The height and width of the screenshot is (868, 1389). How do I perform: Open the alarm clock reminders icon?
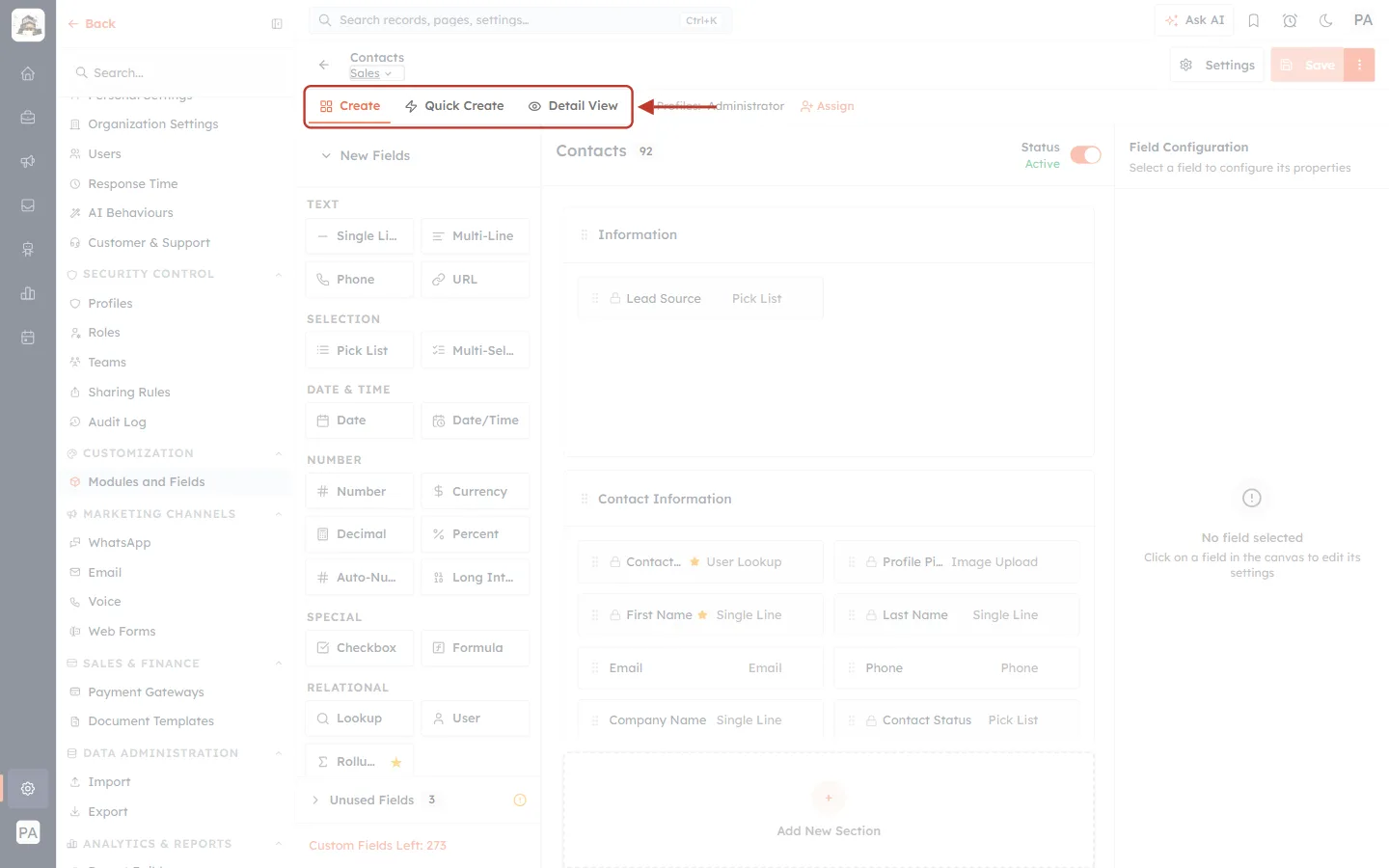[1290, 20]
